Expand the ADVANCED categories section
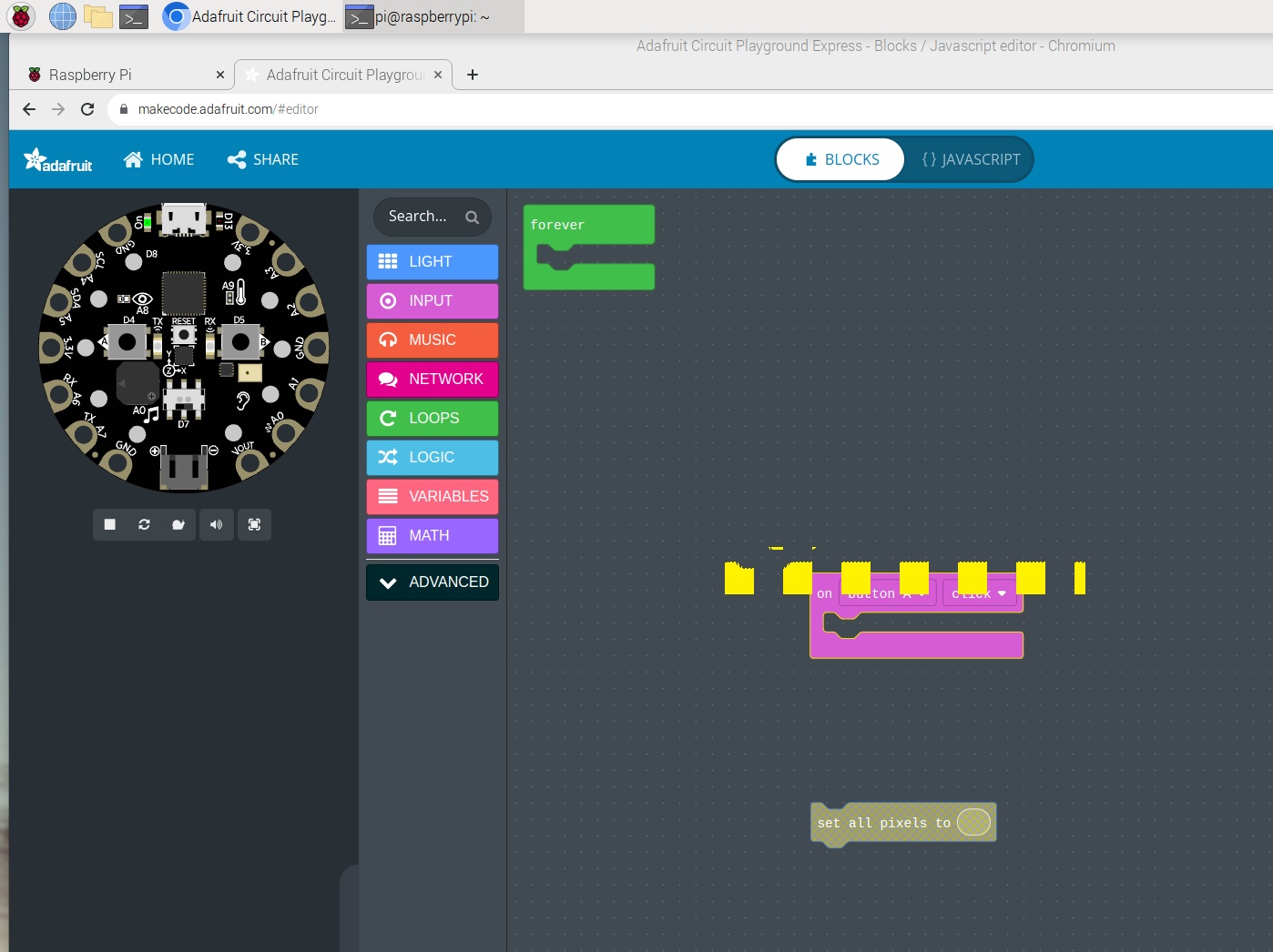 (432, 582)
